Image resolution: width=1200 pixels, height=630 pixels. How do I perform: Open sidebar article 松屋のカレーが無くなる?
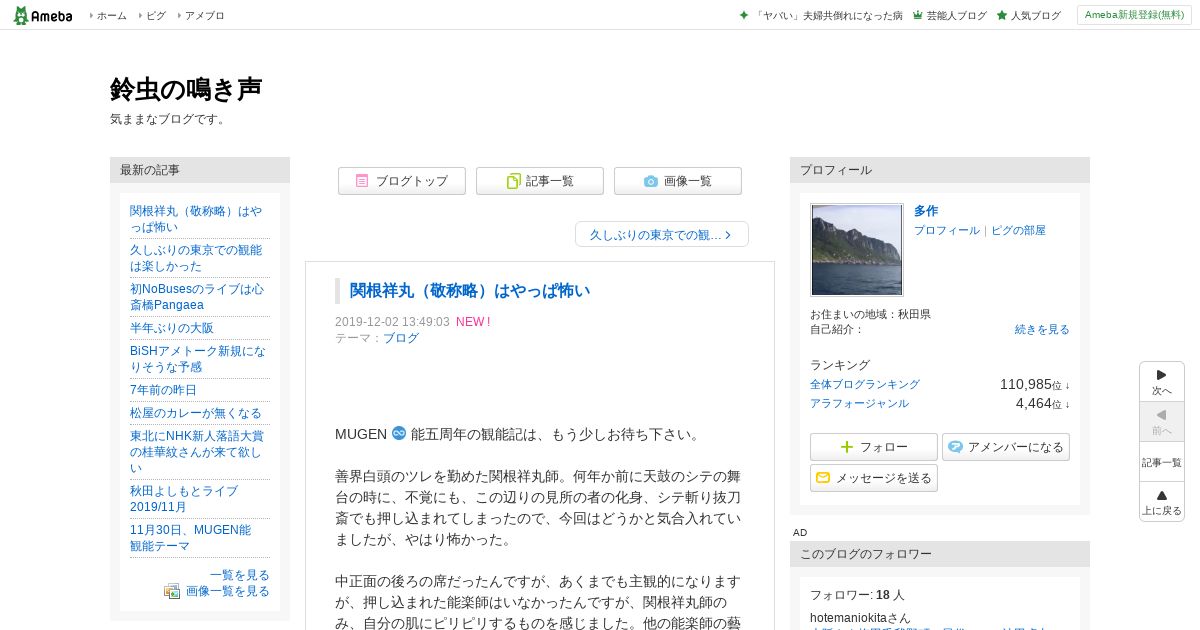pyautogui.click(x=196, y=413)
